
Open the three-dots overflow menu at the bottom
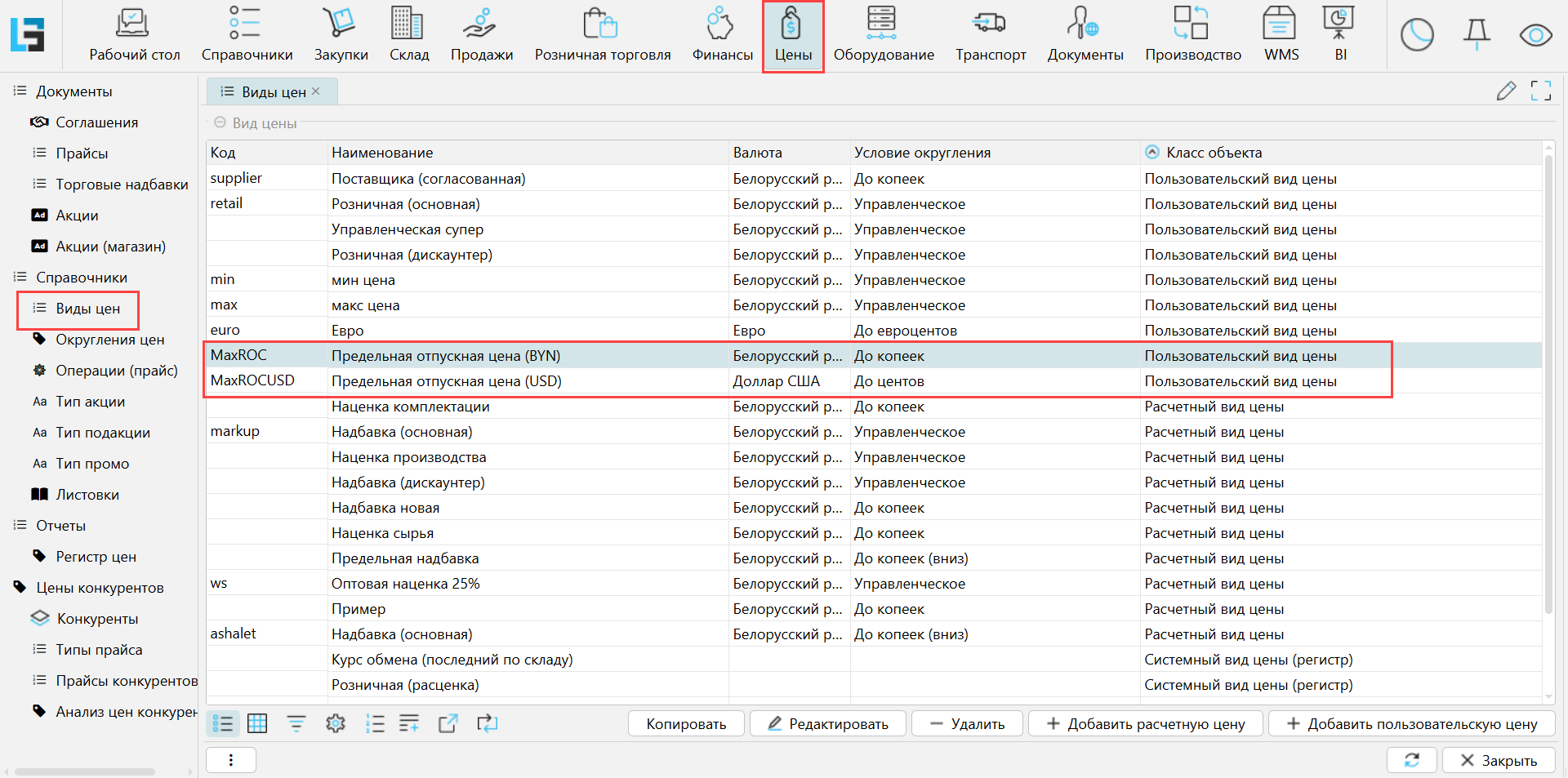tap(231, 760)
